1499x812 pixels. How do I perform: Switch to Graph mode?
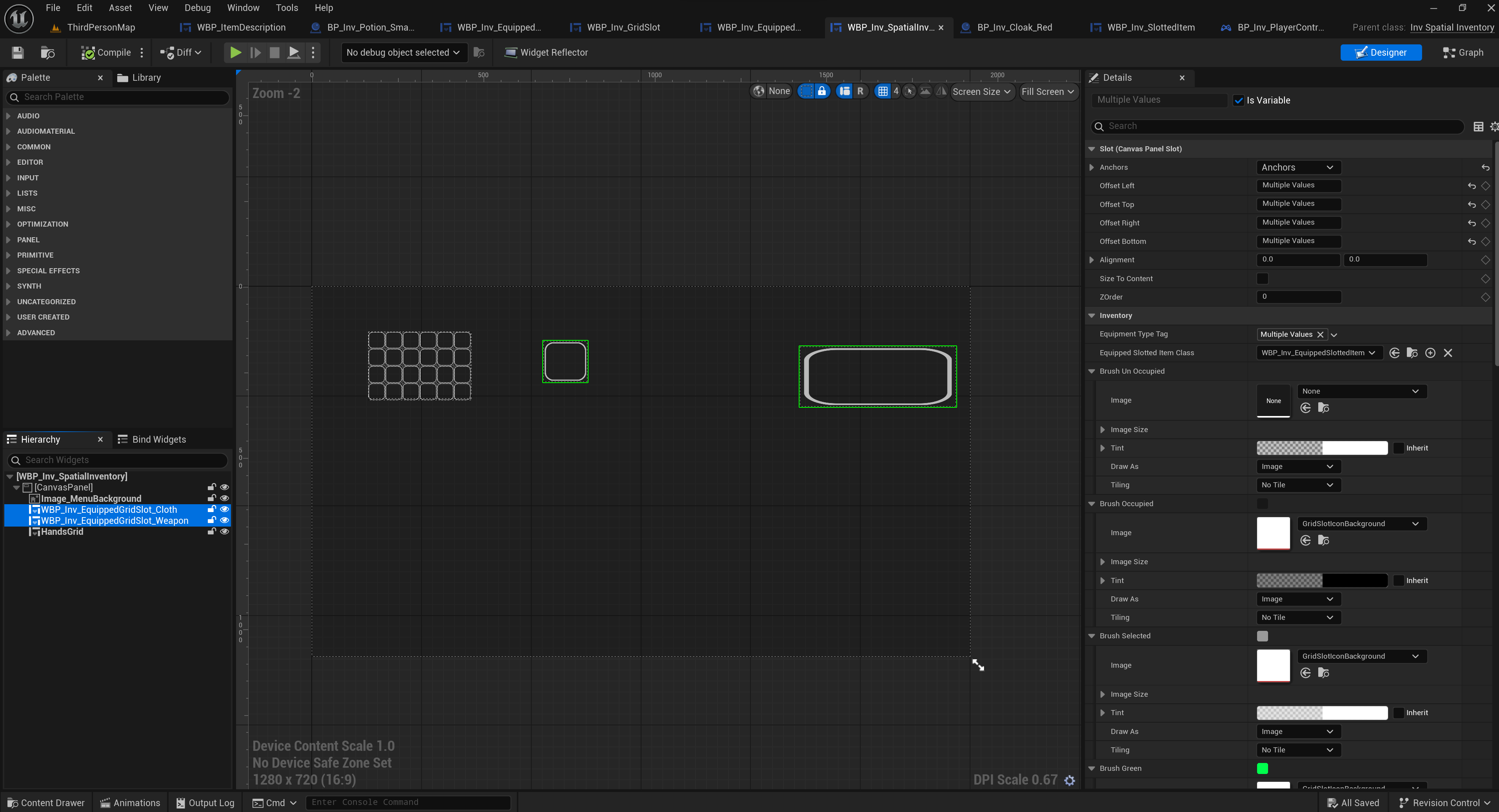click(x=1463, y=53)
